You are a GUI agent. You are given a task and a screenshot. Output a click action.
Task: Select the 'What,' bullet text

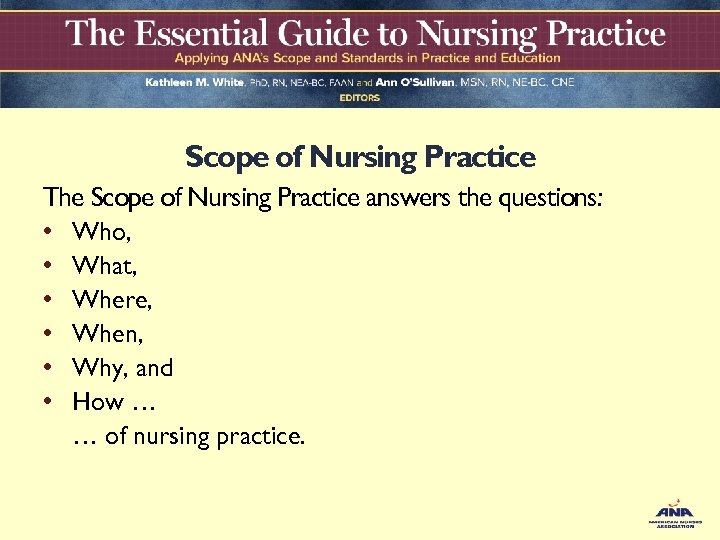point(104,266)
